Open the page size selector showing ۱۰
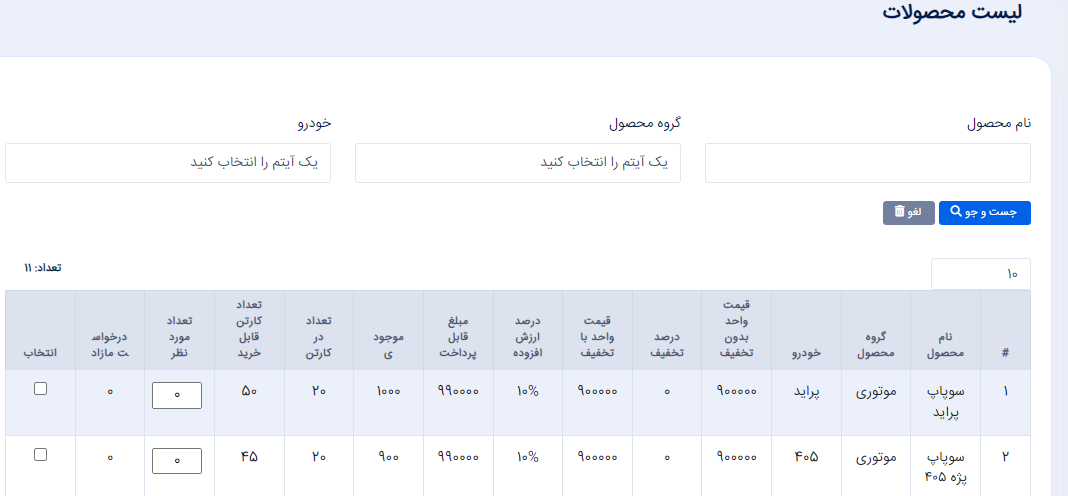Image resolution: width=1068 pixels, height=496 pixels. click(981, 274)
